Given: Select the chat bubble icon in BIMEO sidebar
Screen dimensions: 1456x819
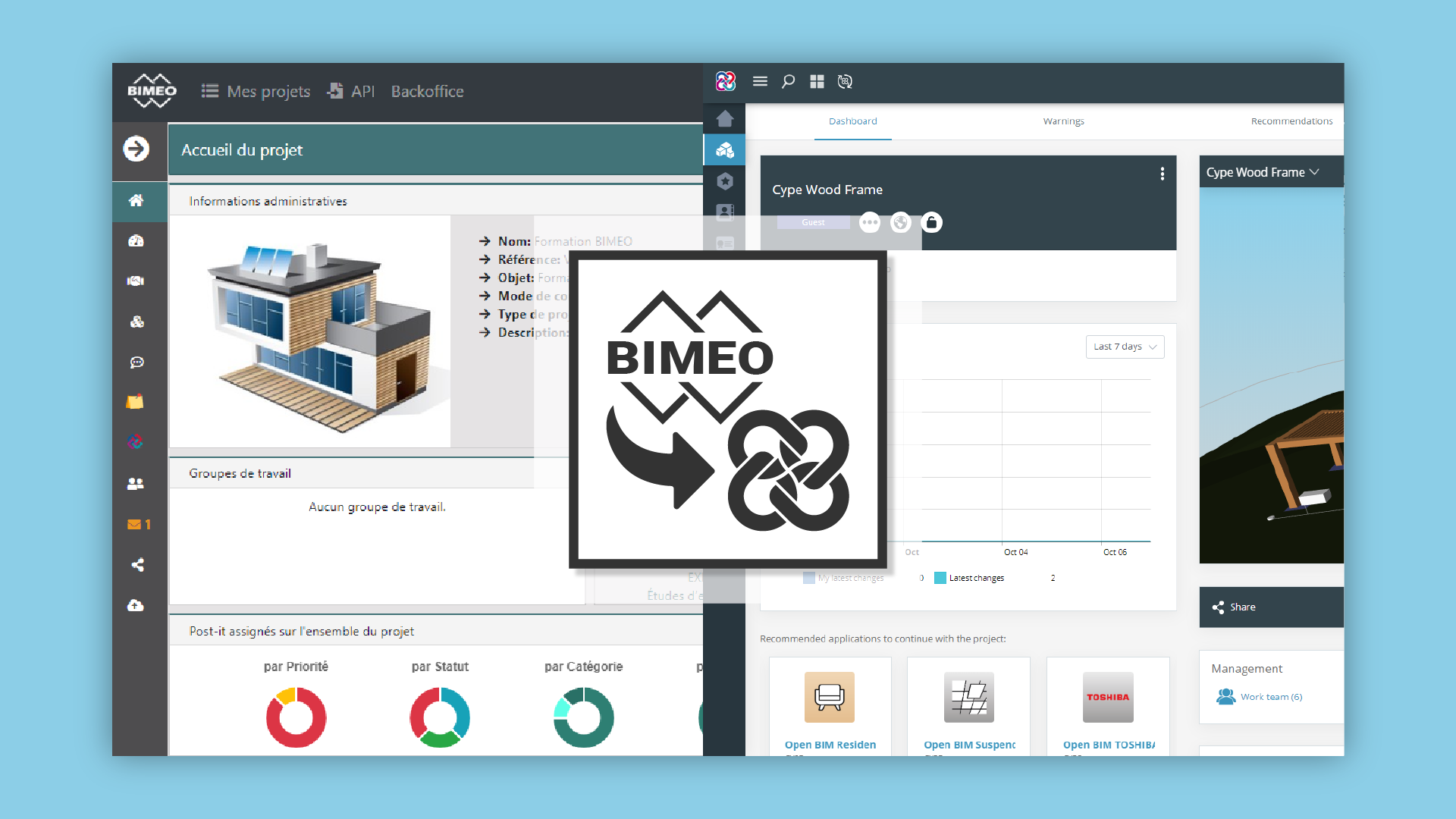Looking at the screenshot, I should 137,362.
